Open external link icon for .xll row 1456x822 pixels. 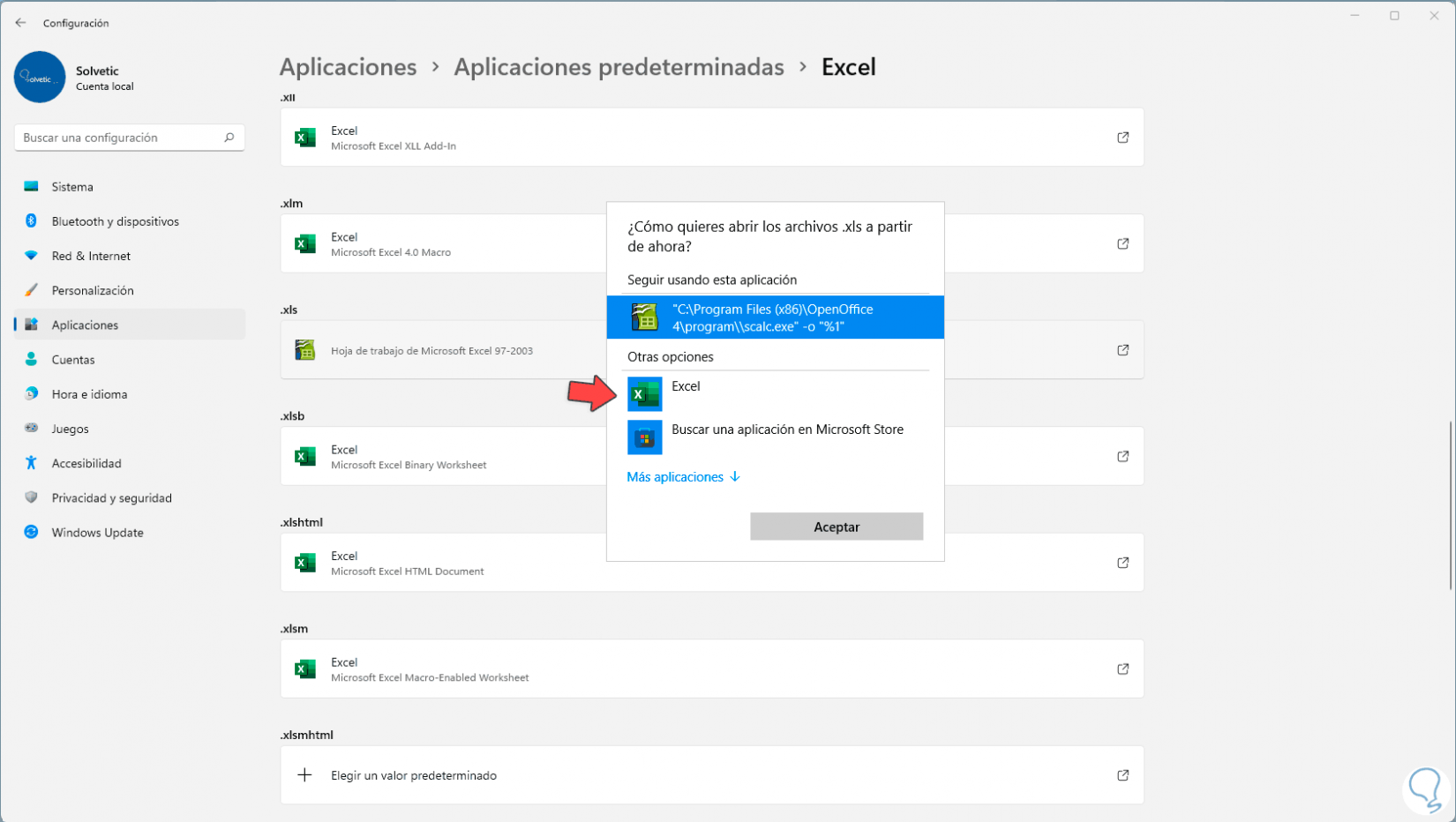tap(1122, 138)
